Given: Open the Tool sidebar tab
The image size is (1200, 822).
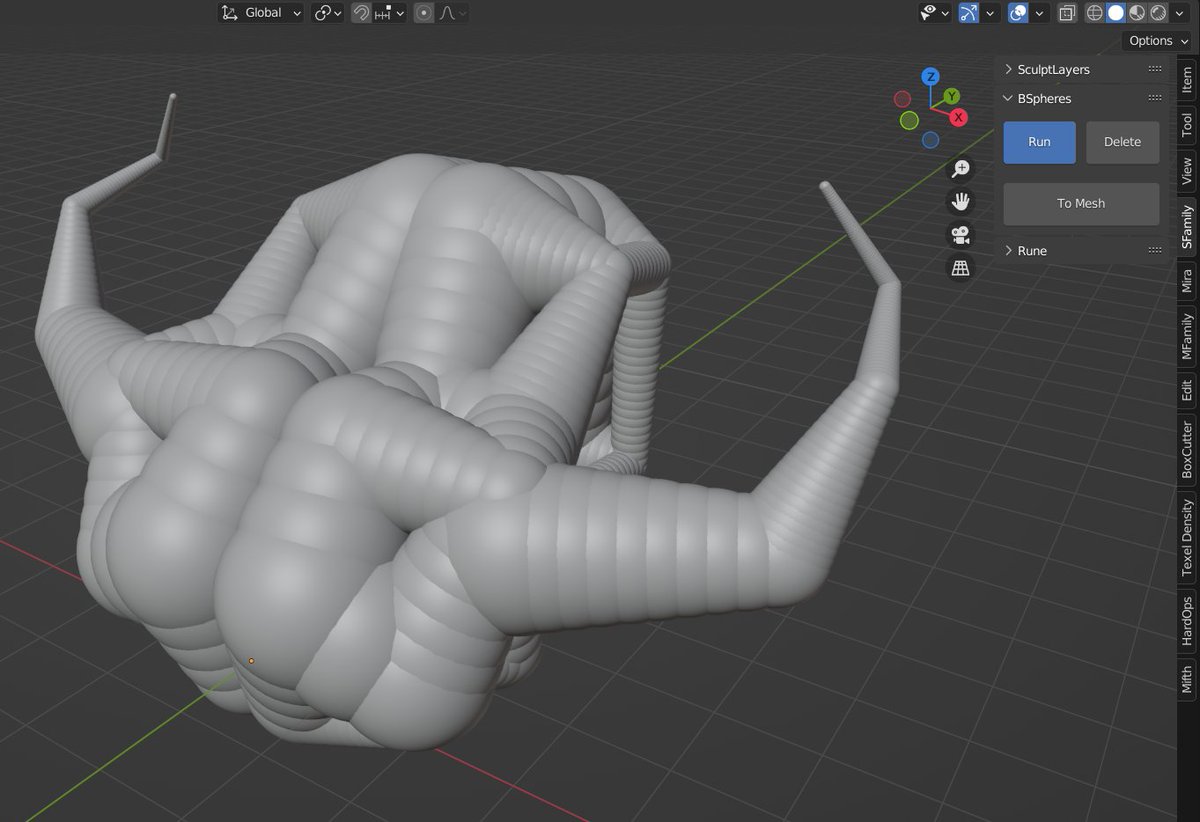Looking at the screenshot, I should (1186, 124).
